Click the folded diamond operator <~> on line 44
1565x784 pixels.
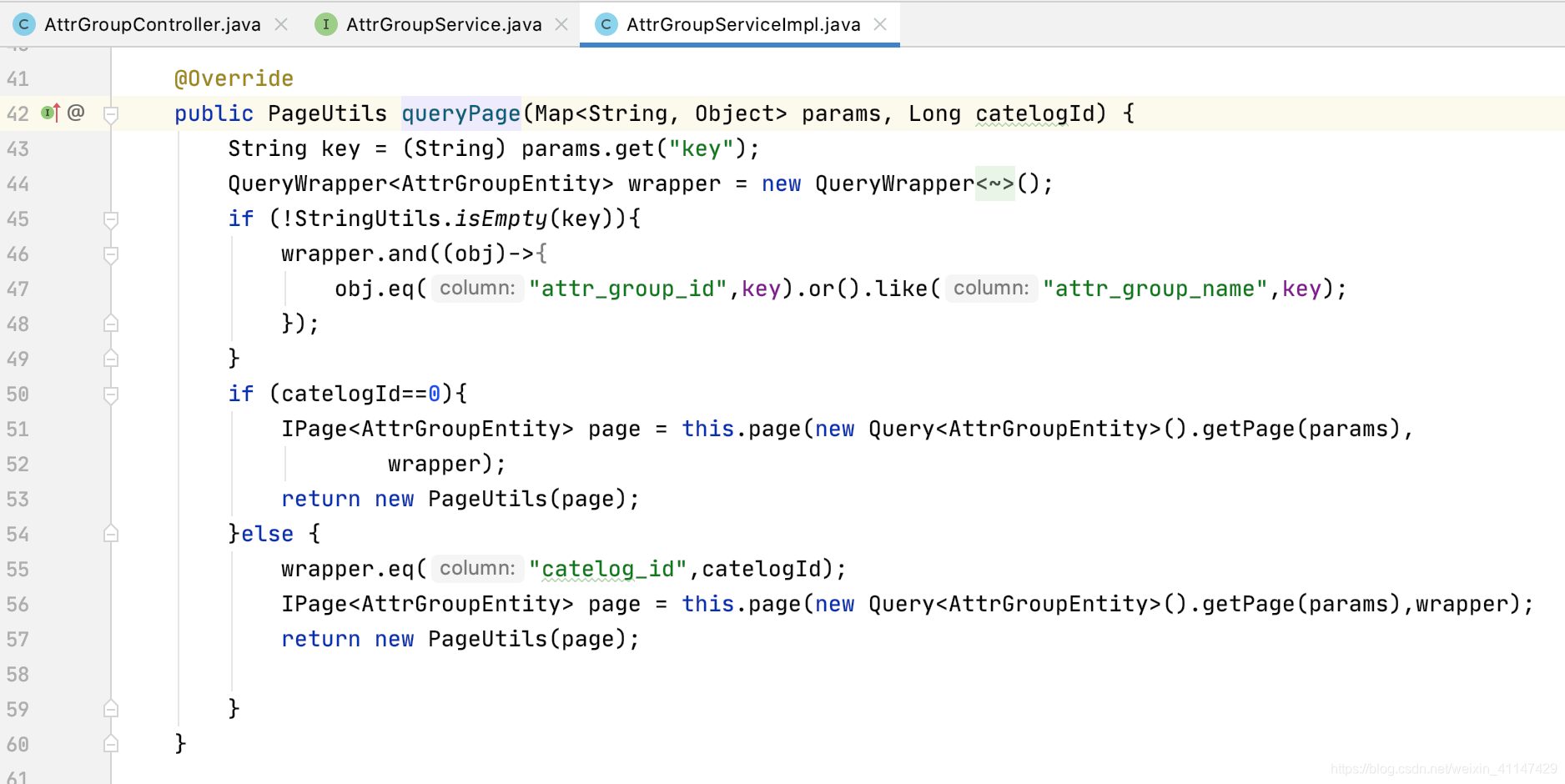pyautogui.click(x=994, y=183)
